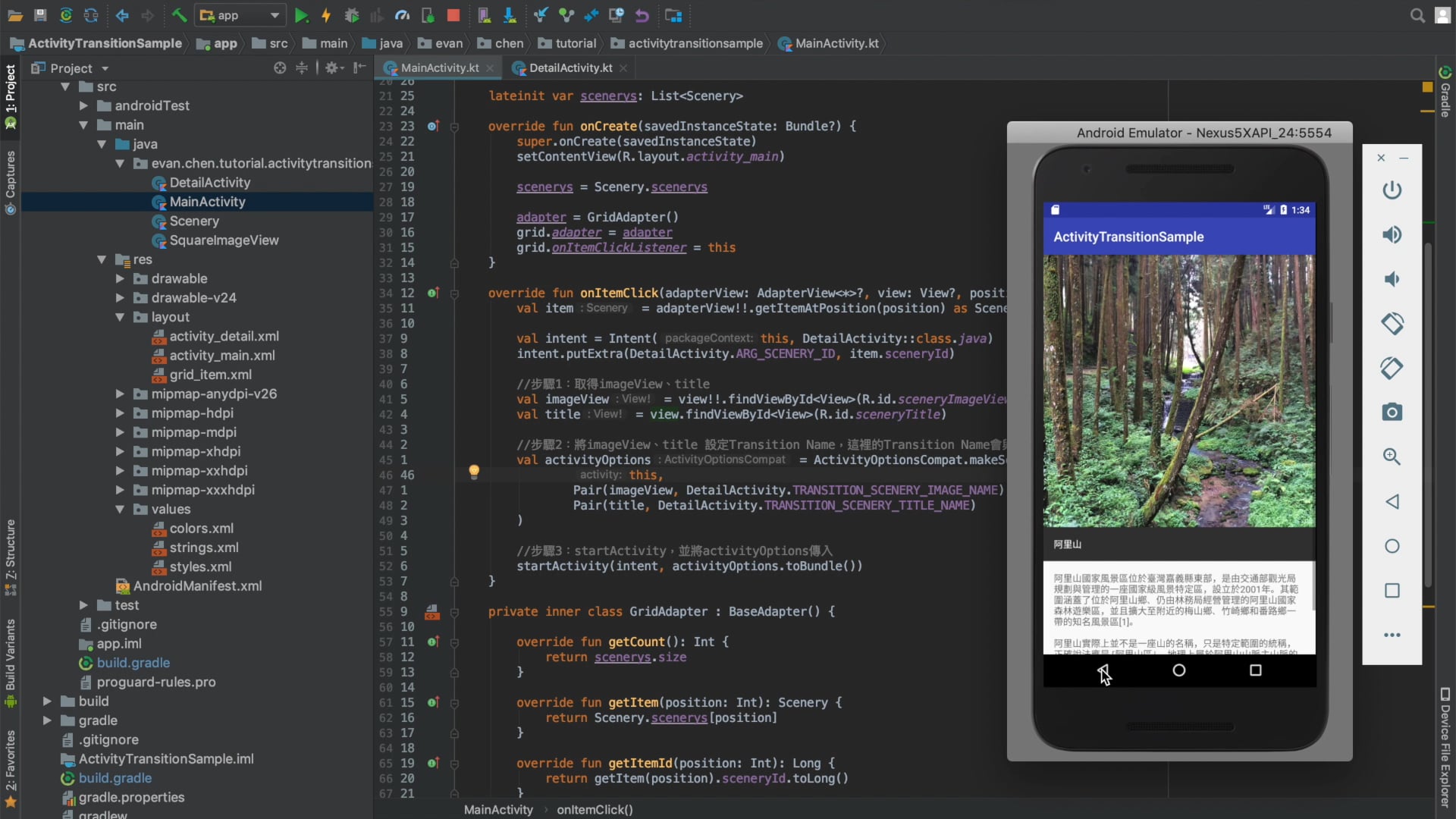Raise emulator volume with the speaker icon
The width and height of the screenshot is (1456, 819).
(1392, 235)
